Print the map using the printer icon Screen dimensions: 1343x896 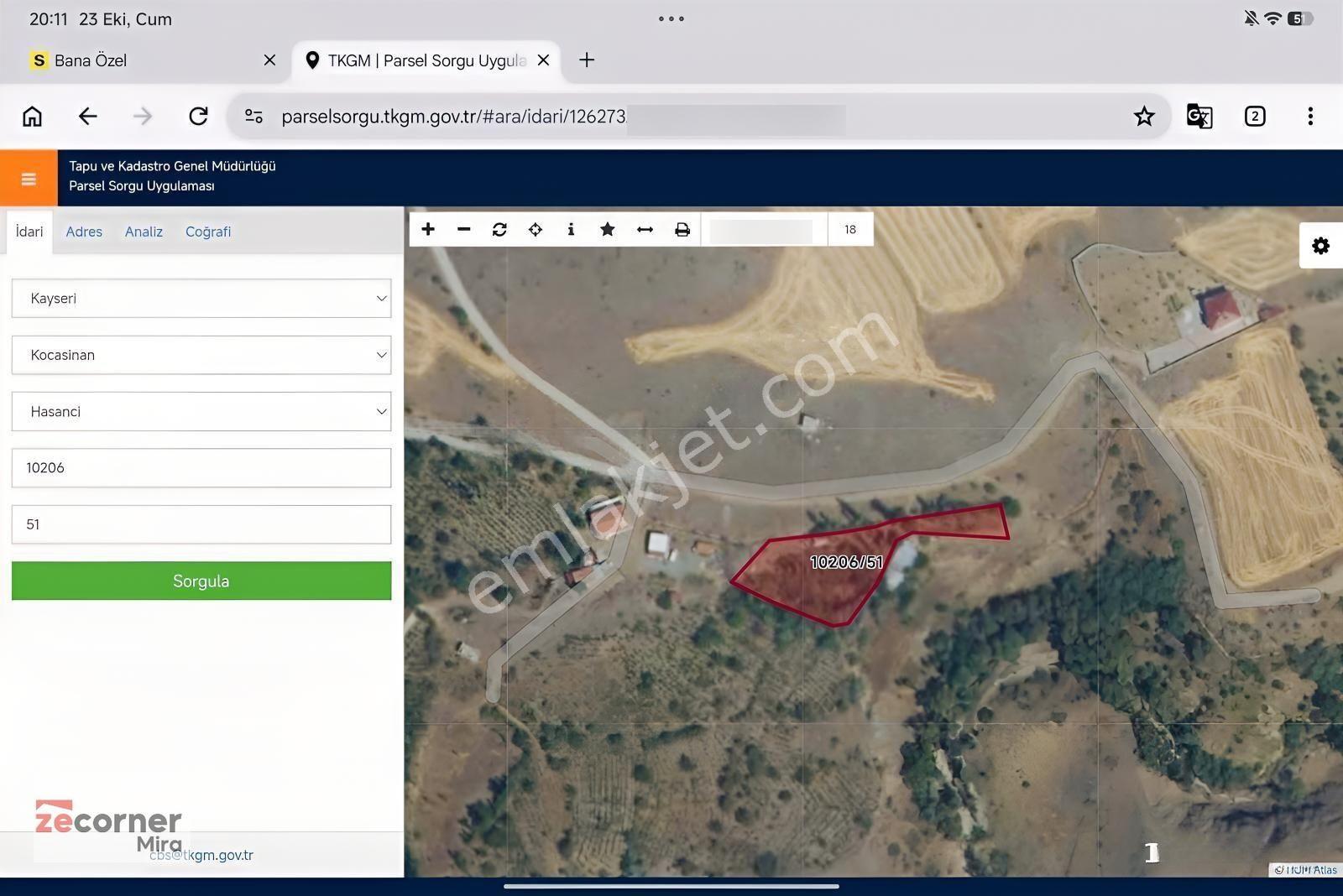tap(682, 229)
